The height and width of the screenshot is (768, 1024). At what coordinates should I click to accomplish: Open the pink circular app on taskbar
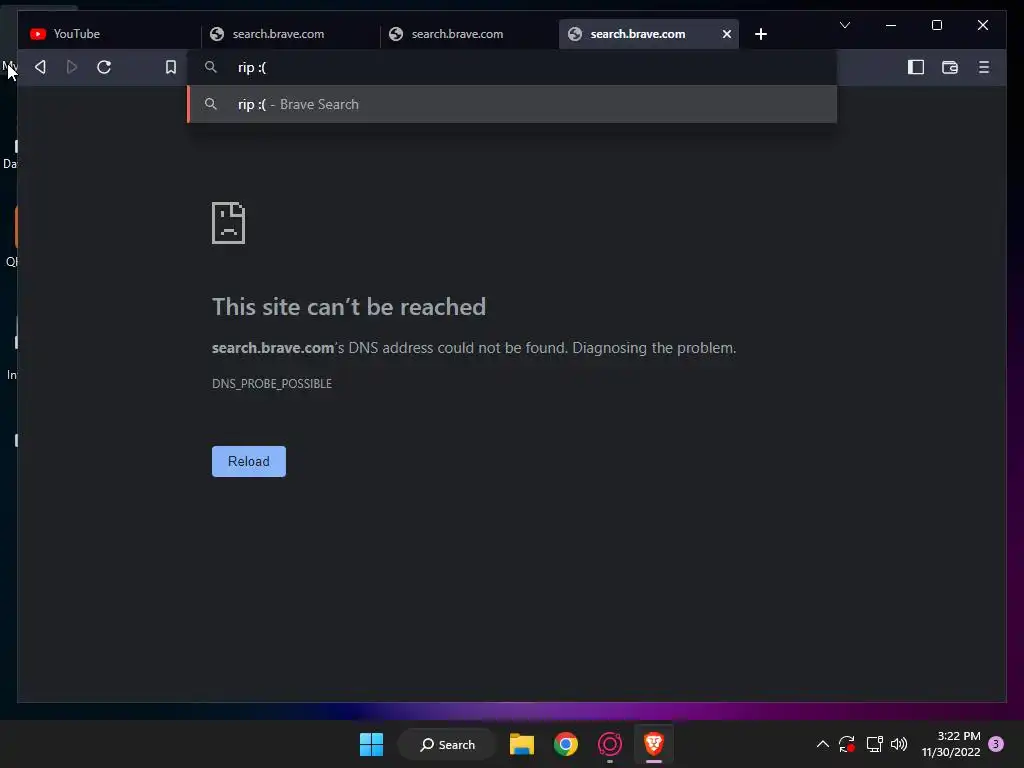[610, 744]
